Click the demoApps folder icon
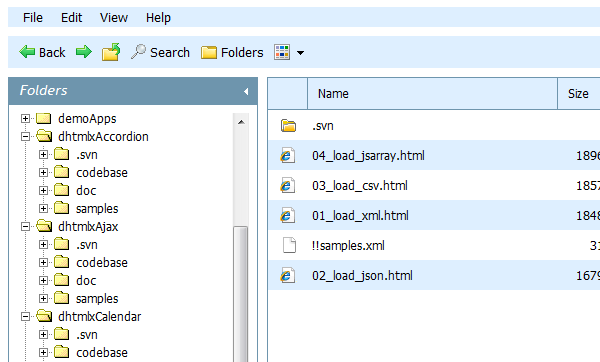 [44, 119]
